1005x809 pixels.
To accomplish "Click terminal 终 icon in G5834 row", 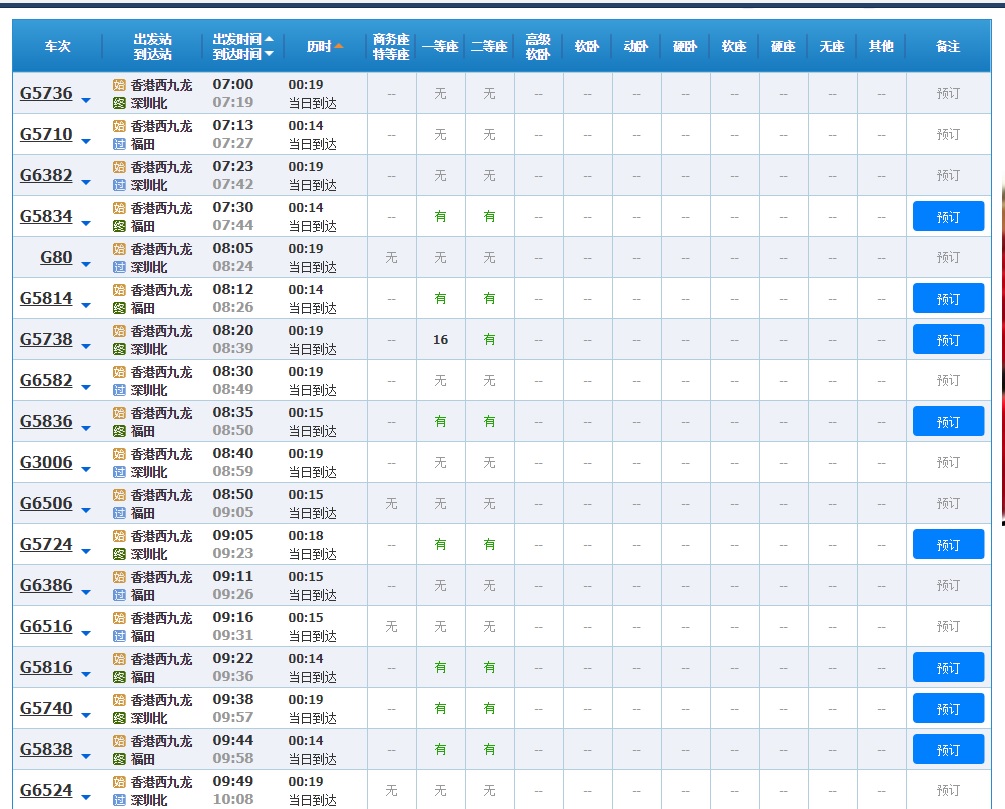I will click(119, 226).
